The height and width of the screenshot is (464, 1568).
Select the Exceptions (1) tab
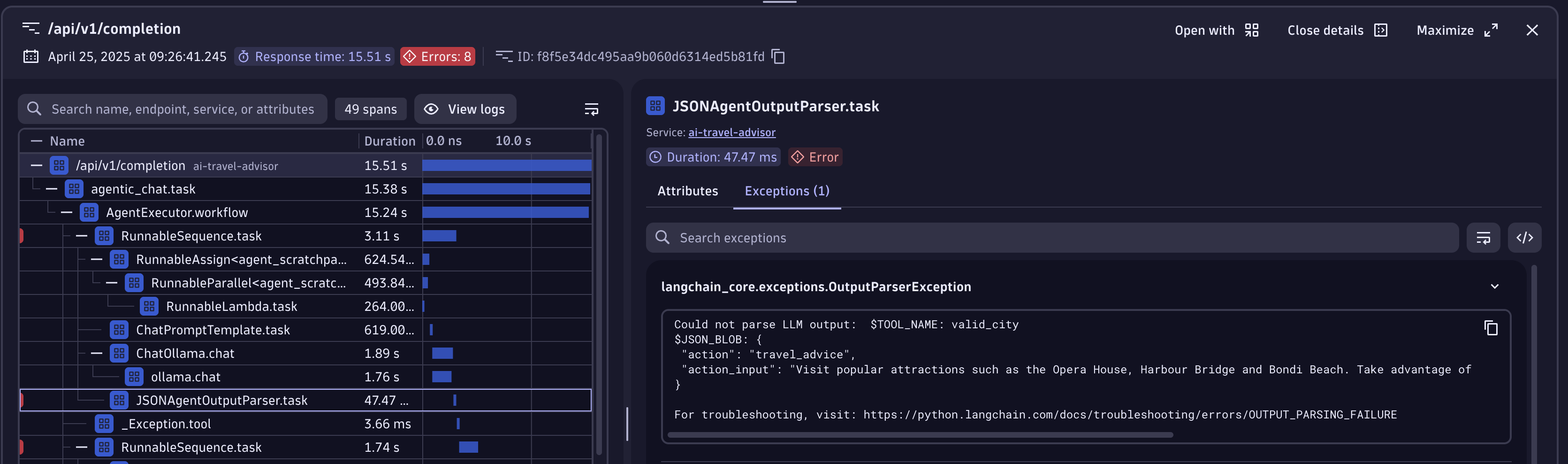coord(786,191)
